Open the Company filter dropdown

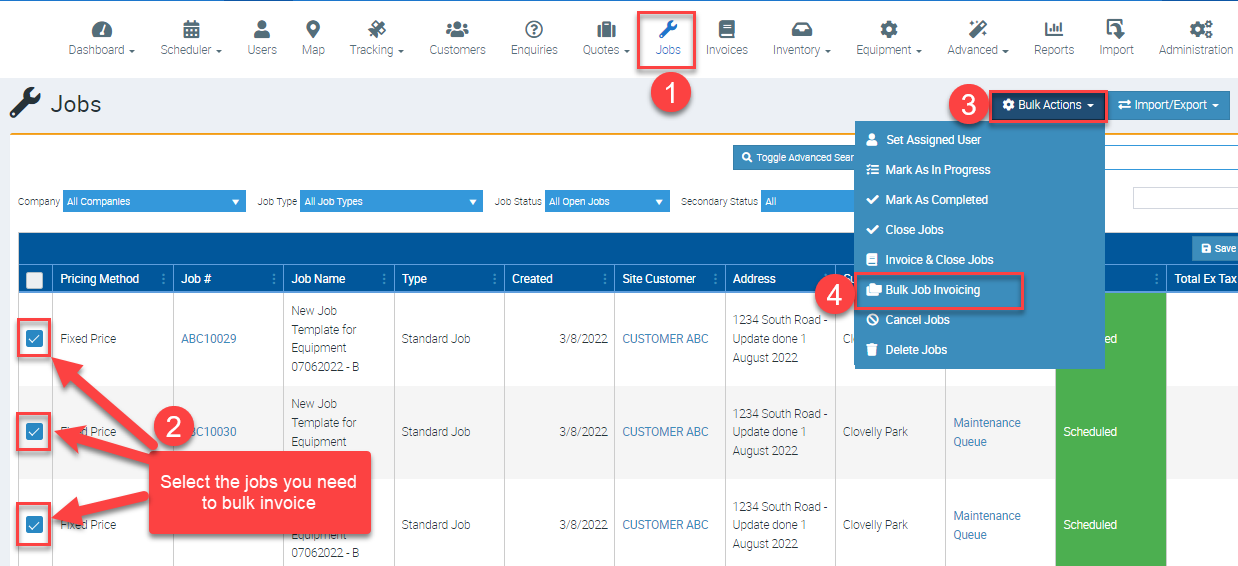[154, 201]
